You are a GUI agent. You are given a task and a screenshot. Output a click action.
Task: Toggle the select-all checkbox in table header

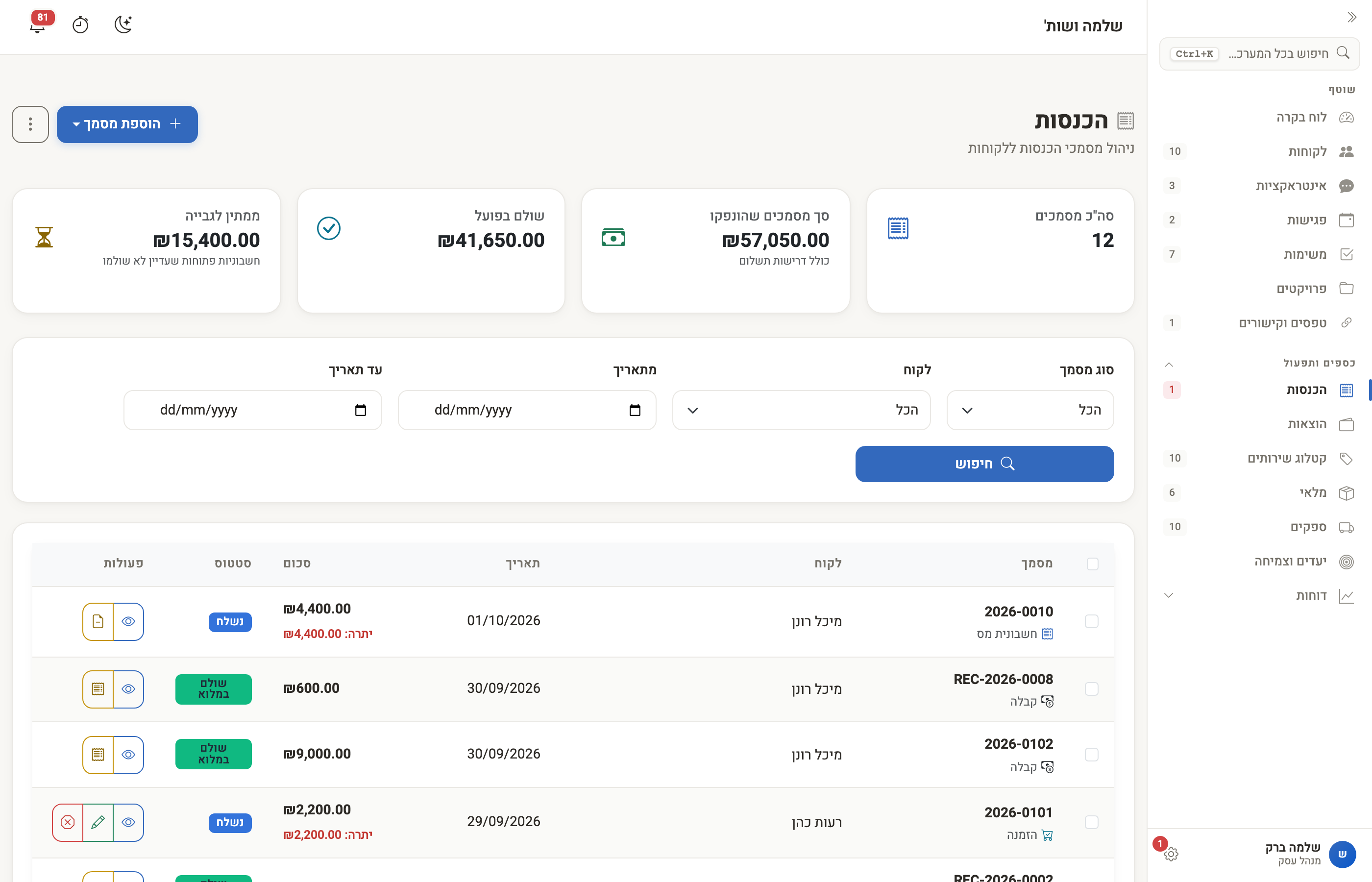(x=1093, y=564)
